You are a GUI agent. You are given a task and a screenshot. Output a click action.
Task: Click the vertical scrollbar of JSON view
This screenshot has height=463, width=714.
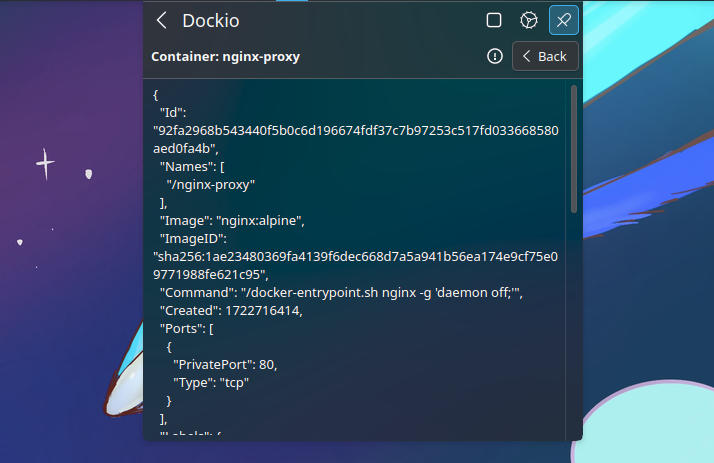point(574,149)
